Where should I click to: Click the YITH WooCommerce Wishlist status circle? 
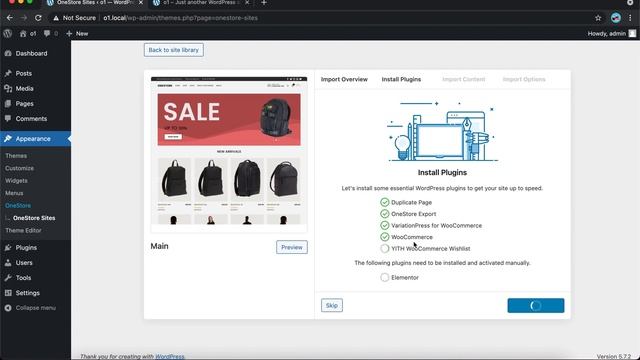point(384,249)
